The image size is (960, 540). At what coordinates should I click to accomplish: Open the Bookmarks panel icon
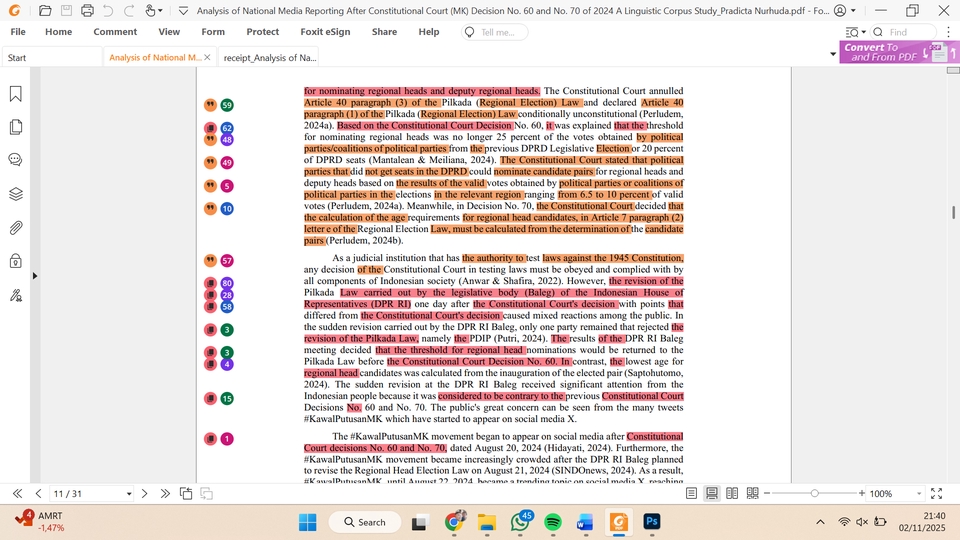point(16,94)
